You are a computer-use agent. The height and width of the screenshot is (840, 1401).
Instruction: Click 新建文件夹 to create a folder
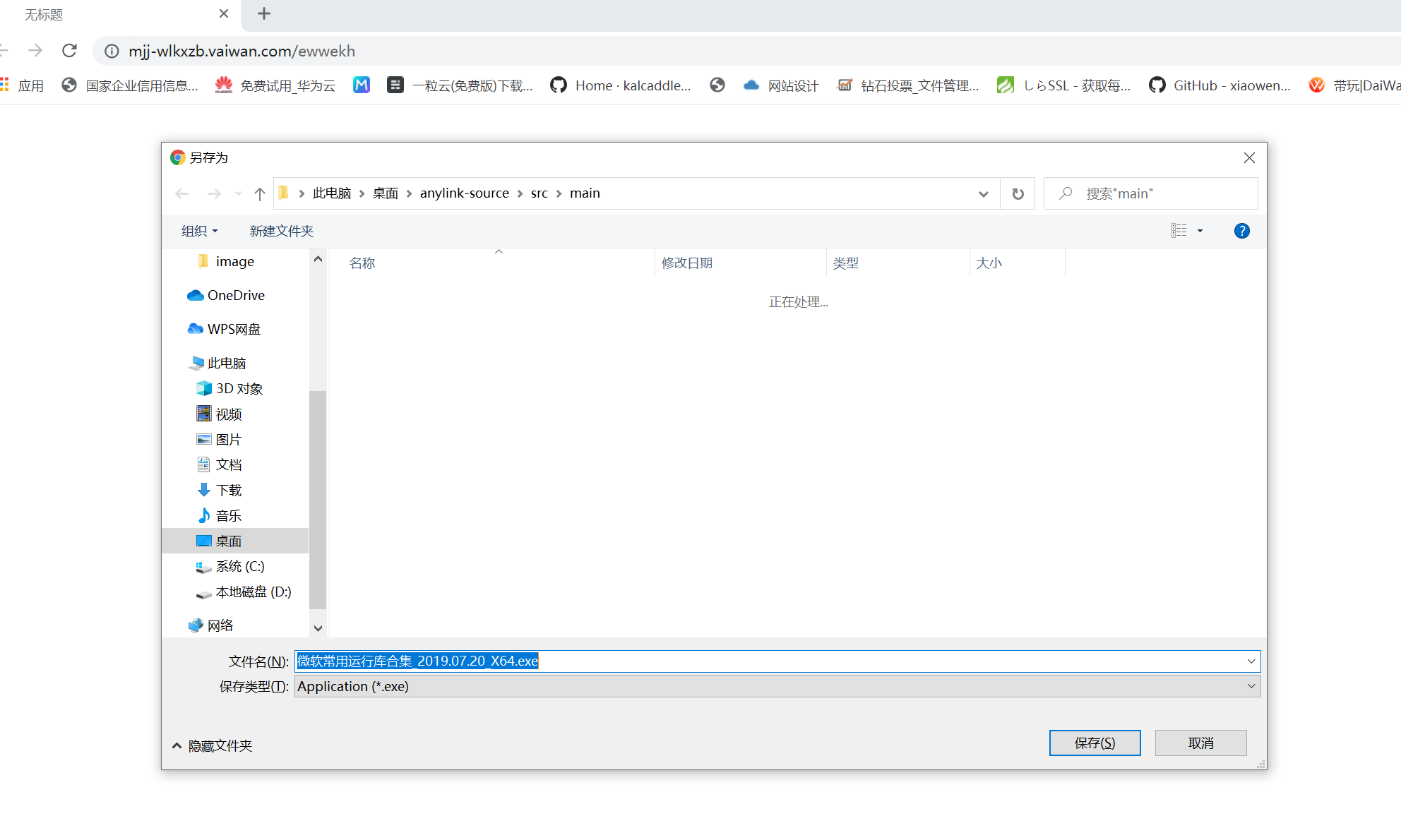point(281,231)
